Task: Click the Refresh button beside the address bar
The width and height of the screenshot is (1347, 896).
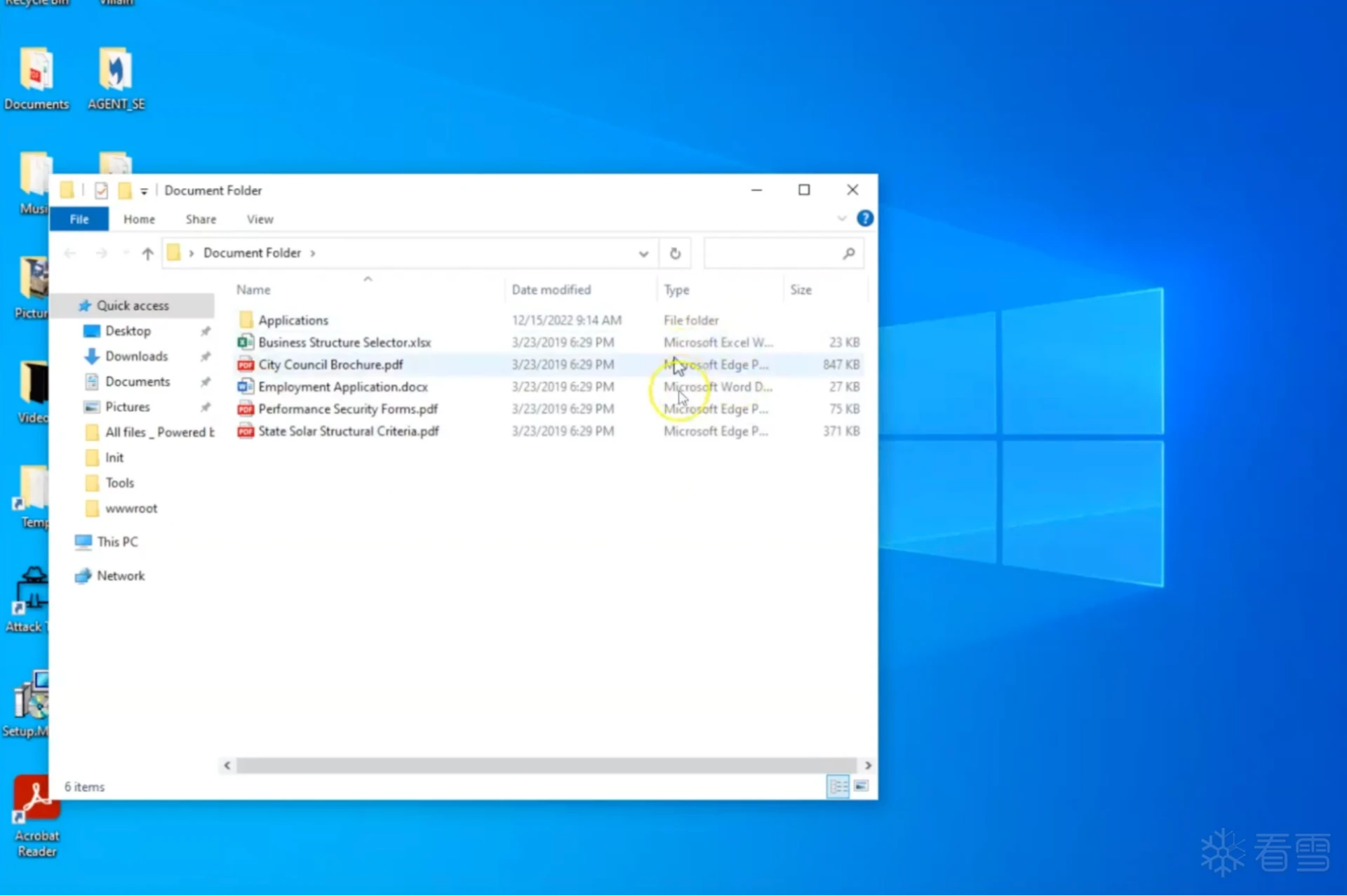Action: 674,253
